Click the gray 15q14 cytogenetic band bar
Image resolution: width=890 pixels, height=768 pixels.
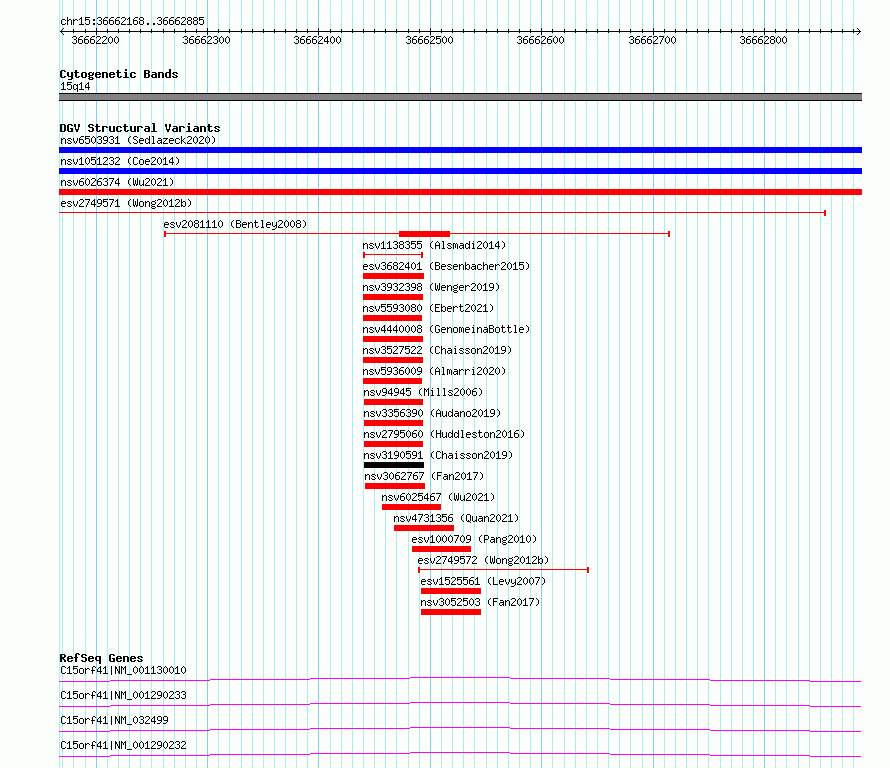460,97
